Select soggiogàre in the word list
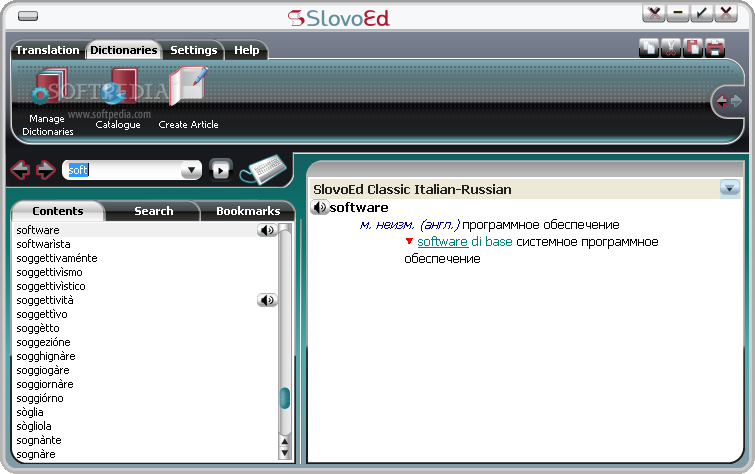 pos(145,370)
